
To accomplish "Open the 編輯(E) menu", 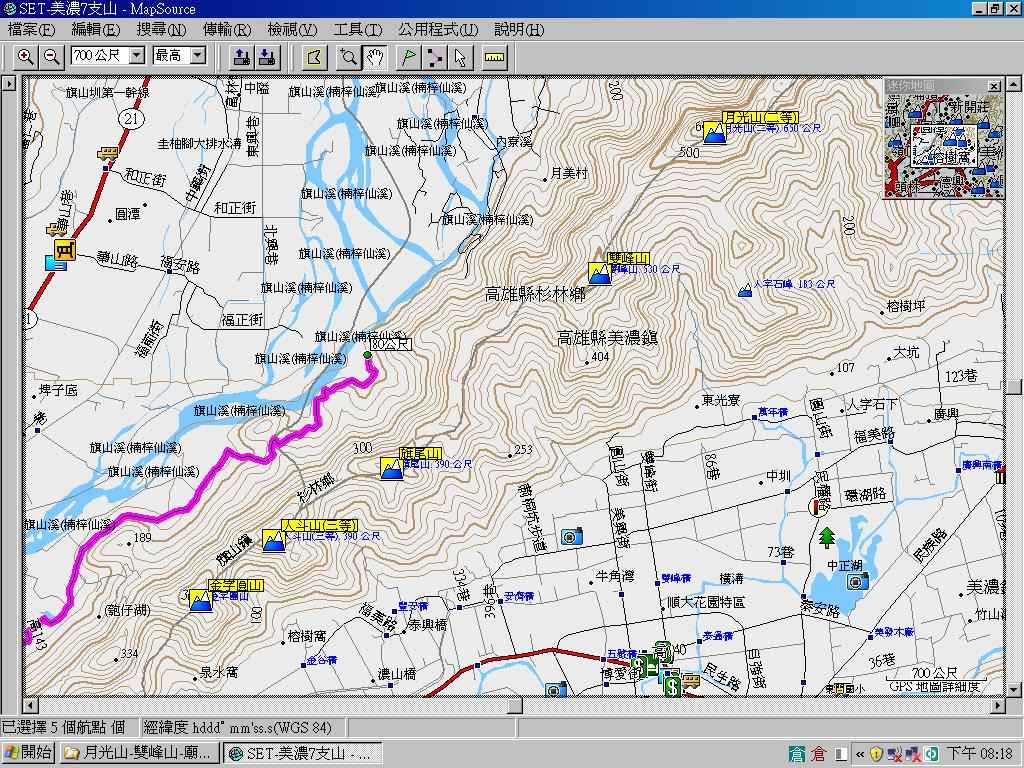I will [x=95, y=29].
